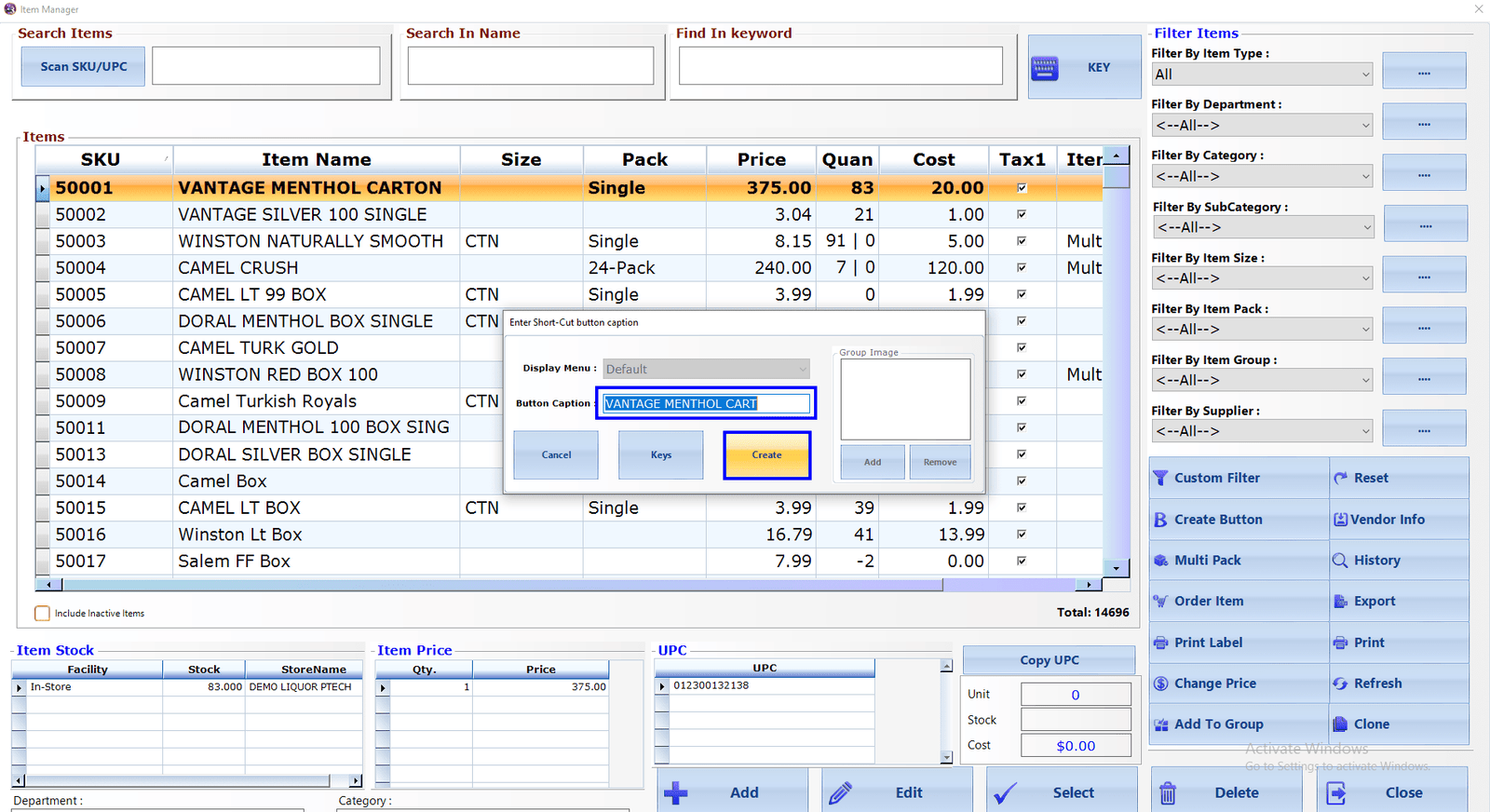Click the yellow Create button in dialog

pos(767,455)
